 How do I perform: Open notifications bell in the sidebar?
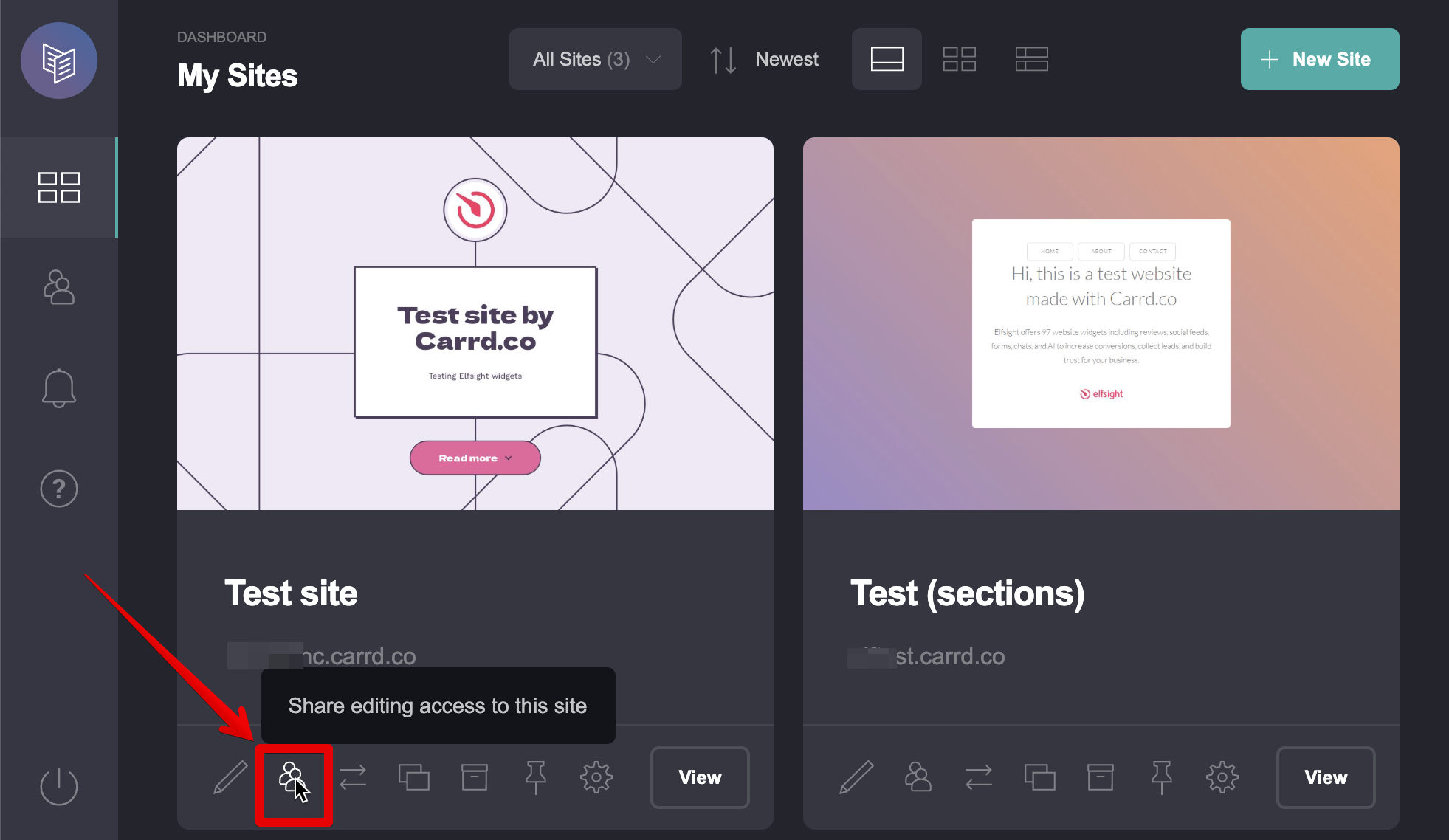click(59, 388)
